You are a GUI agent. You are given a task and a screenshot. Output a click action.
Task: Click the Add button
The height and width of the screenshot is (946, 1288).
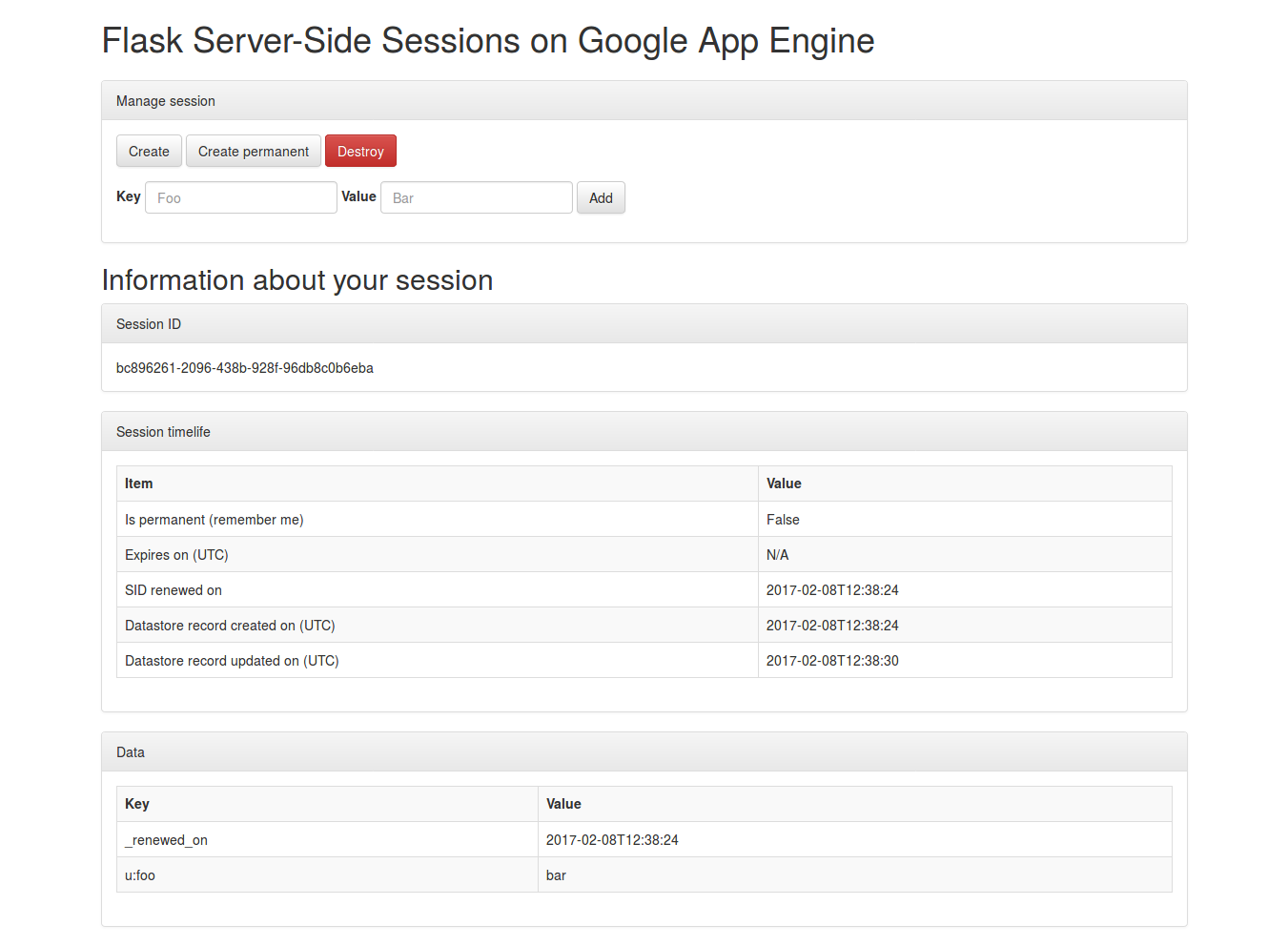click(x=601, y=197)
